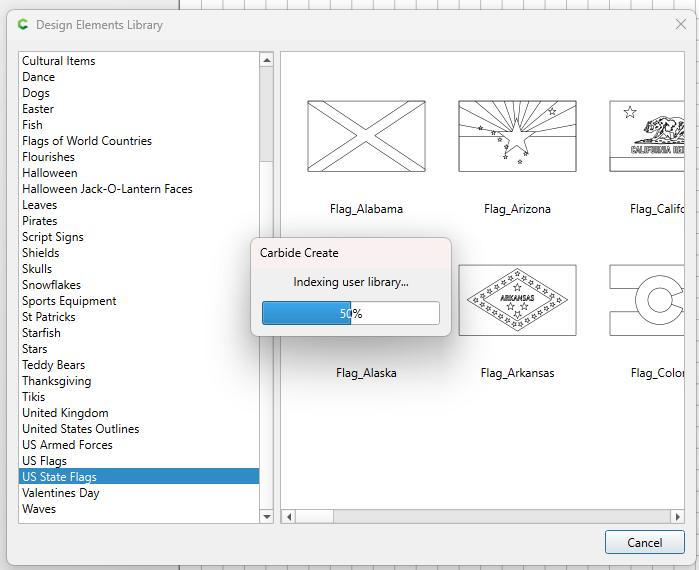Open the Skulls category
This screenshot has height=570, width=699.
click(x=139, y=269)
